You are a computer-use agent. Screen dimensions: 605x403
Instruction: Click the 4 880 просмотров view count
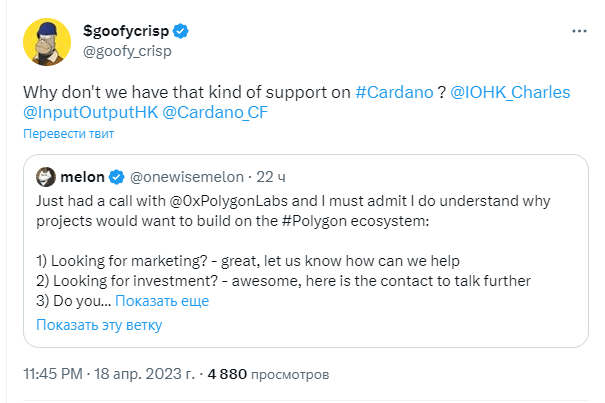coord(268,374)
